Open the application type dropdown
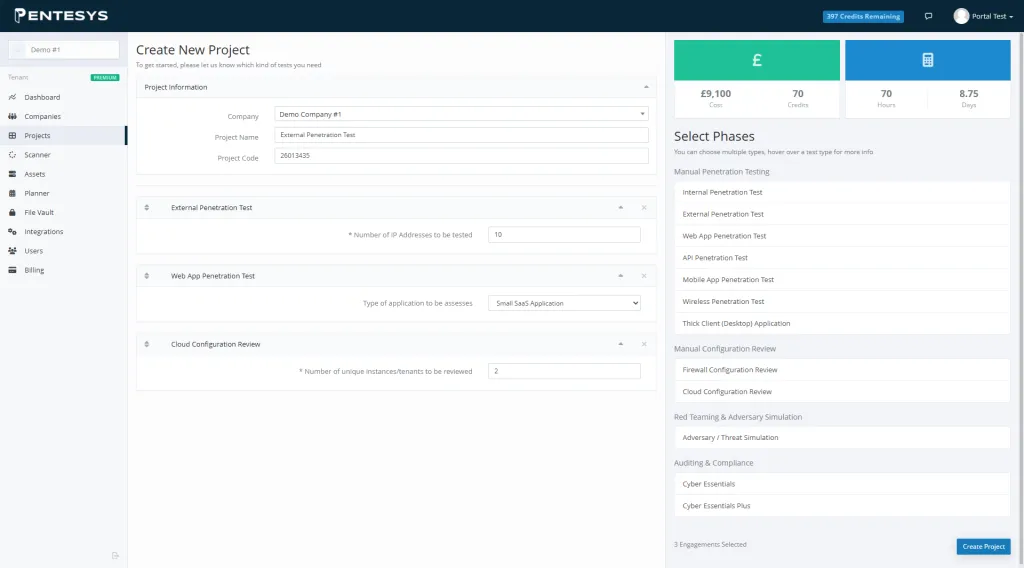 (x=564, y=303)
